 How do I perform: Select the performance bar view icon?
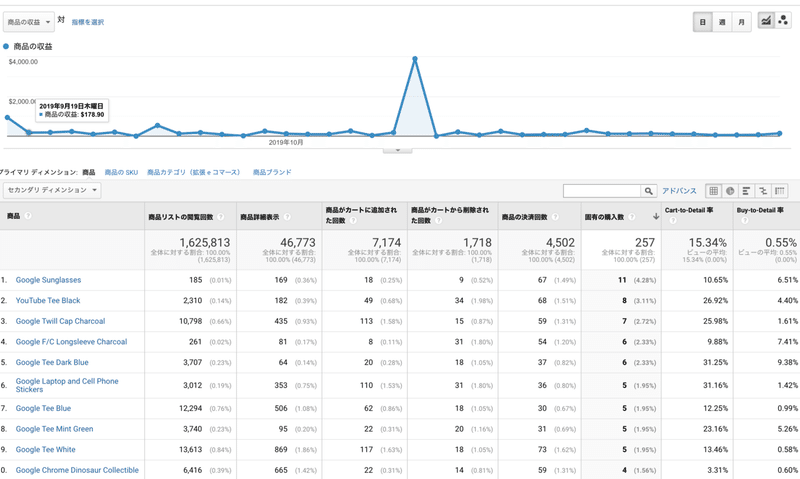tap(746, 191)
